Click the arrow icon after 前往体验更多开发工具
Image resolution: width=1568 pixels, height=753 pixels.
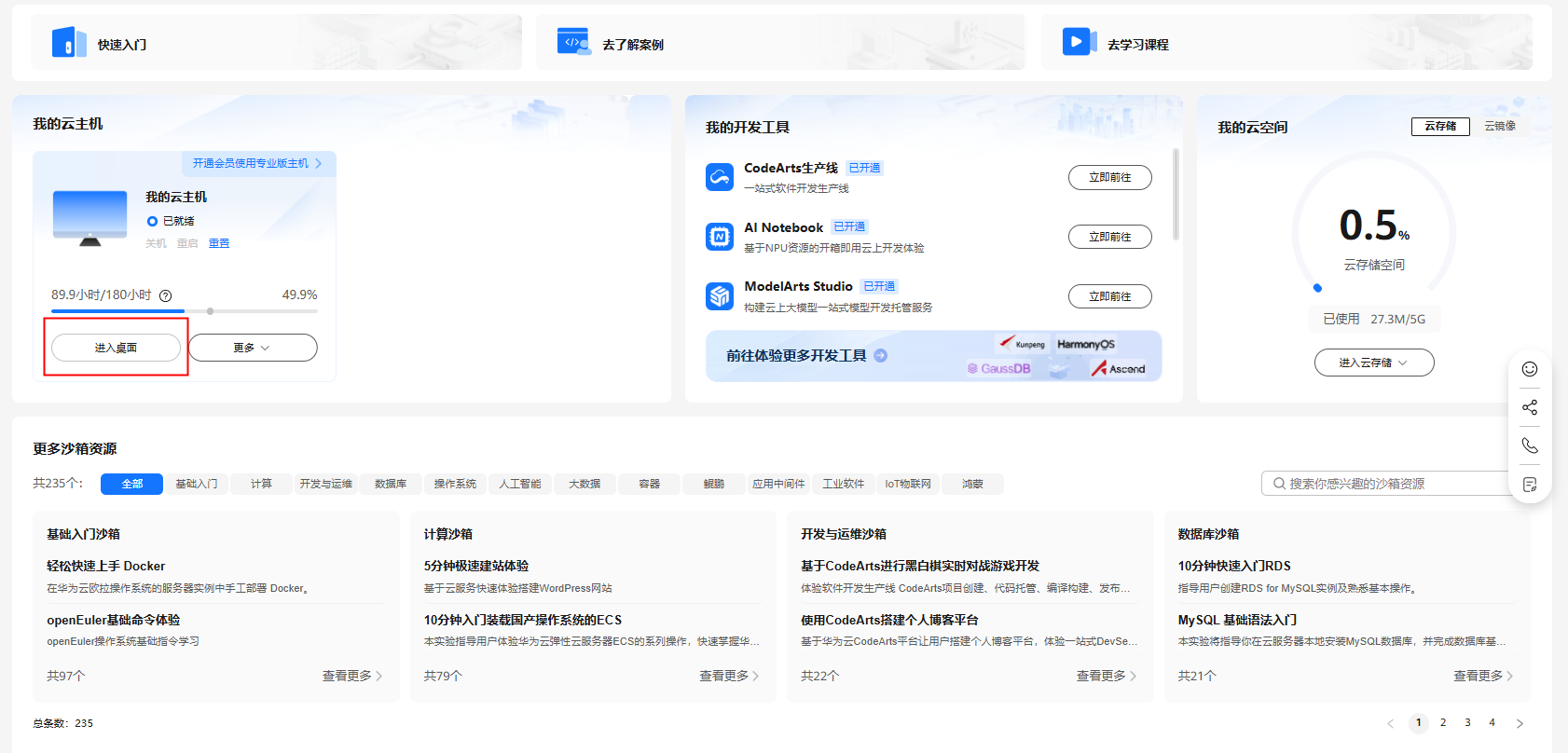pyautogui.click(x=881, y=356)
